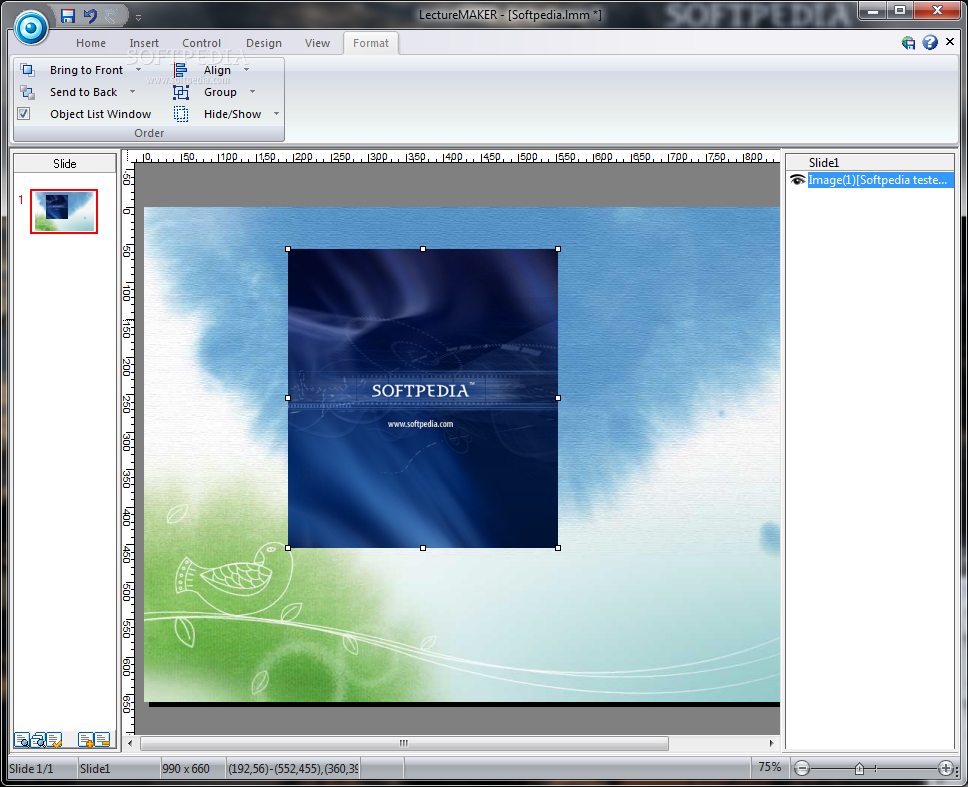Select slide 1 thumbnail in Slide panel

tap(64, 211)
